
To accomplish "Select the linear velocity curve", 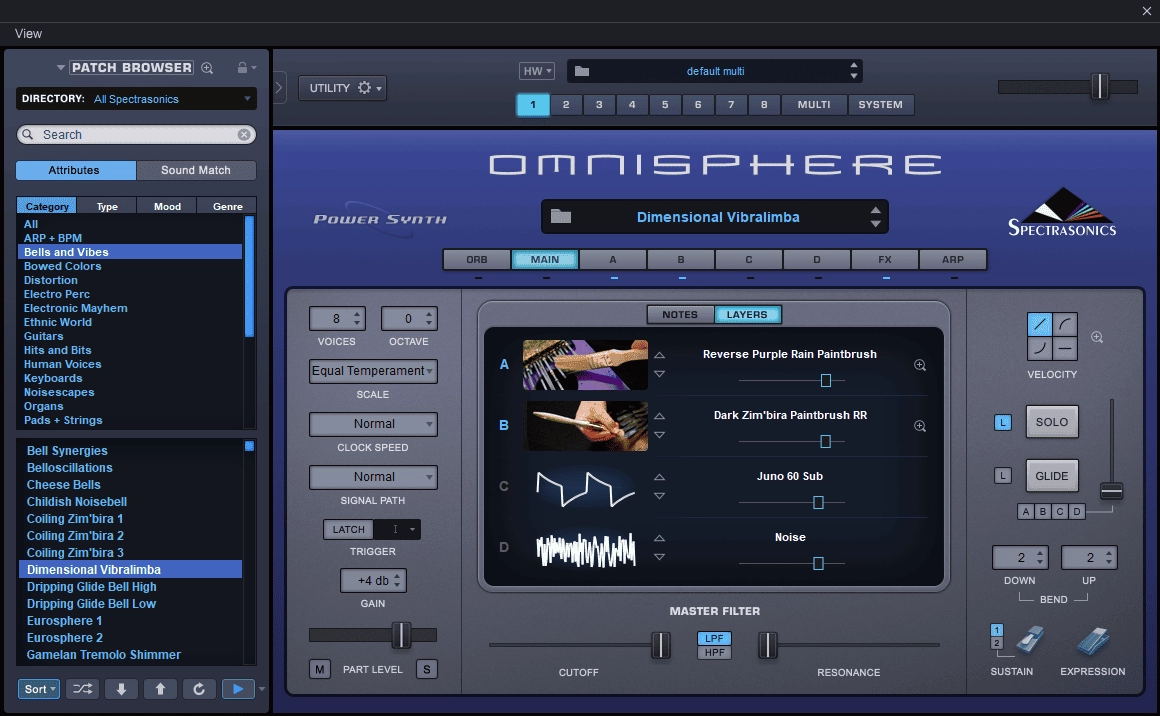I will pos(1039,324).
